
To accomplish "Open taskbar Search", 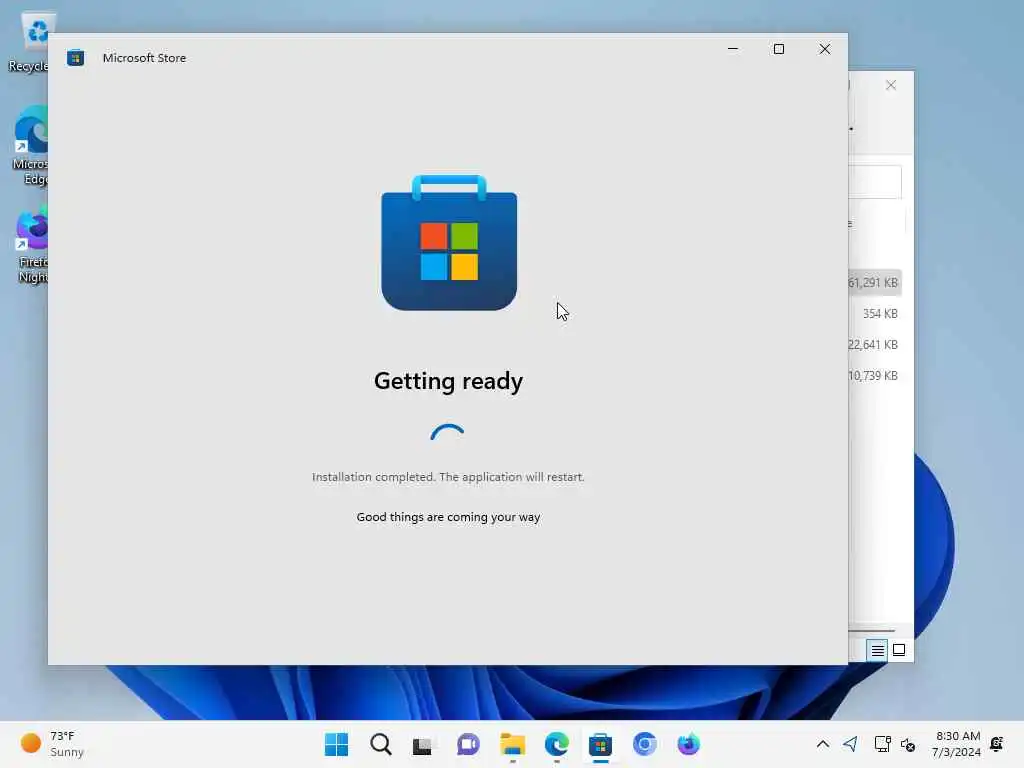I will pos(381,744).
